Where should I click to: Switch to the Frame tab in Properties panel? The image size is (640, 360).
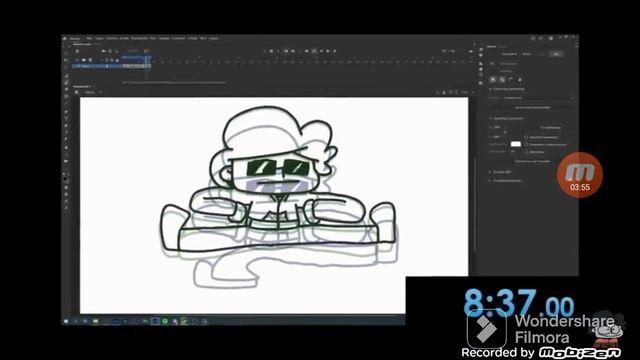click(x=541, y=54)
